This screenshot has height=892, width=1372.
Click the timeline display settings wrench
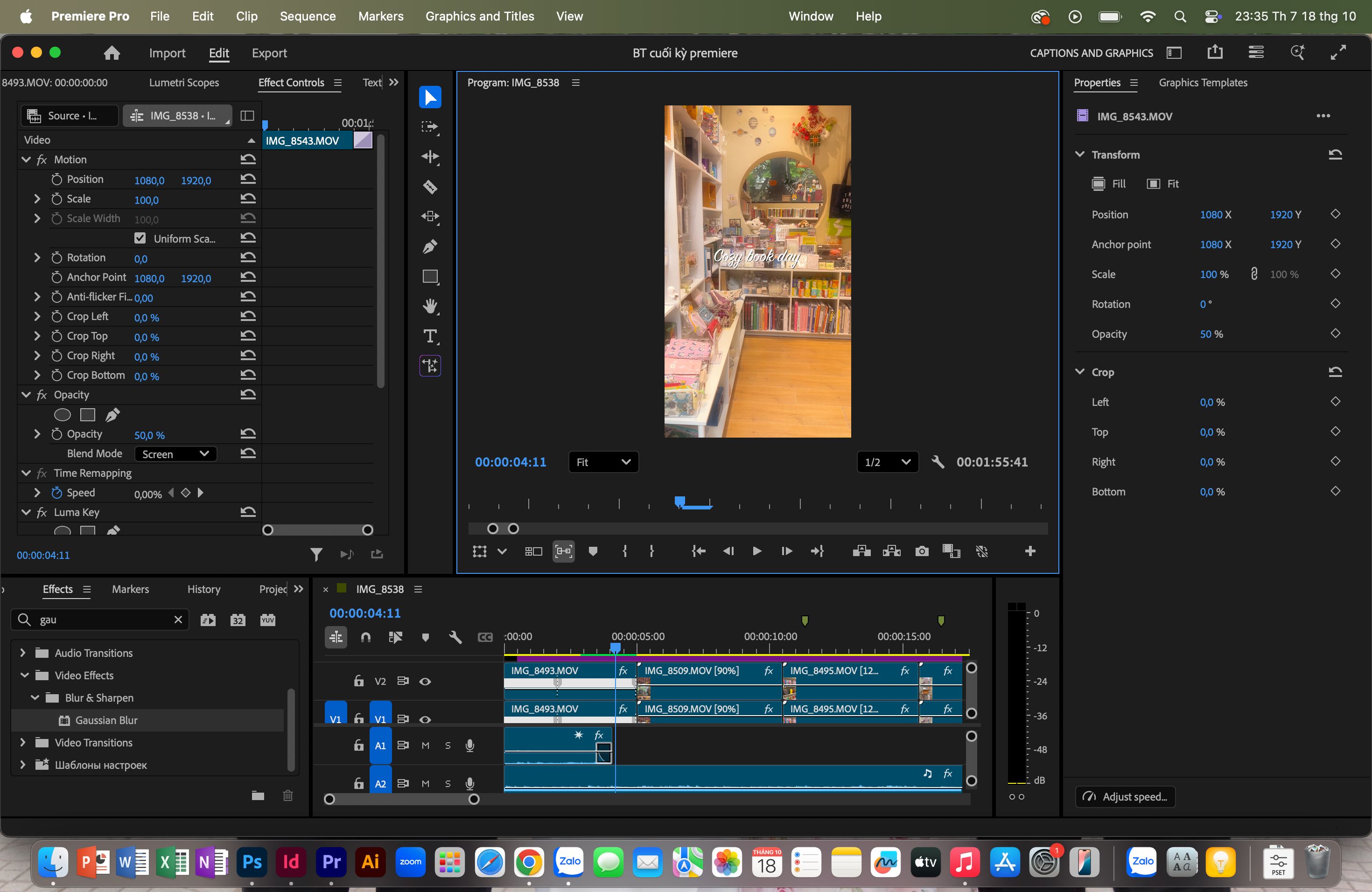455,637
